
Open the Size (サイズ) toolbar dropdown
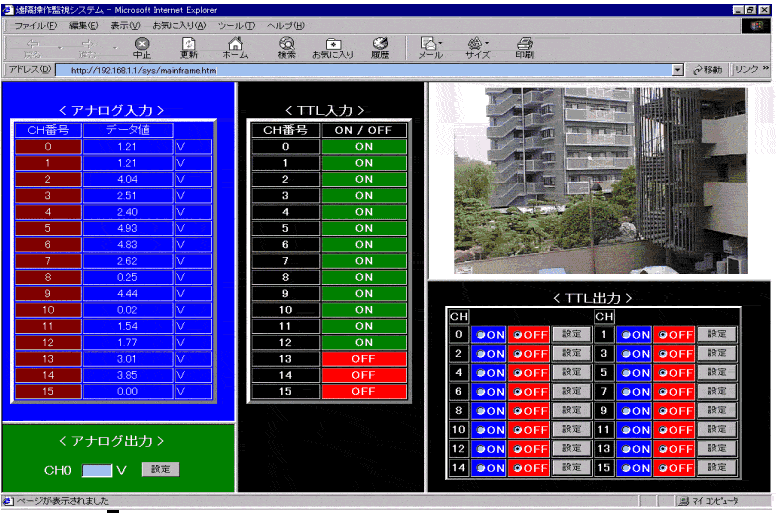[489, 44]
